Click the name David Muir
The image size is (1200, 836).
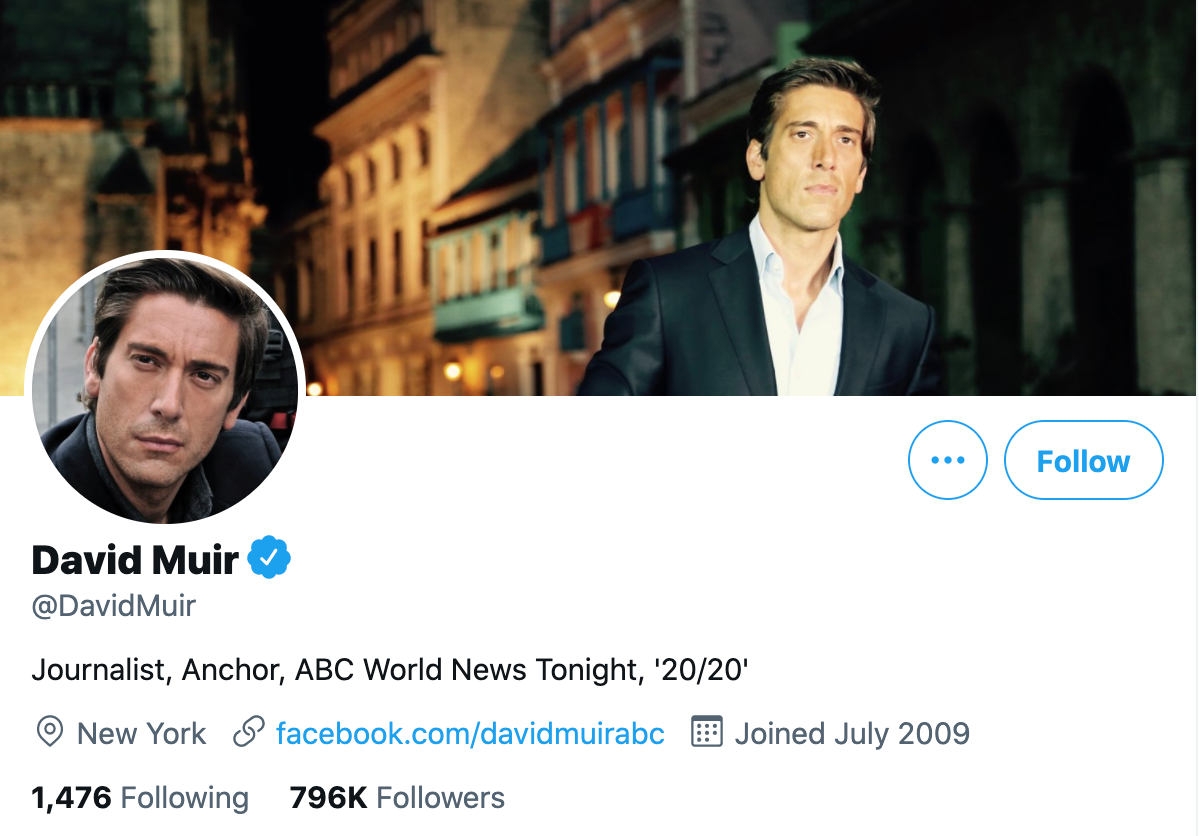pos(137,560)
